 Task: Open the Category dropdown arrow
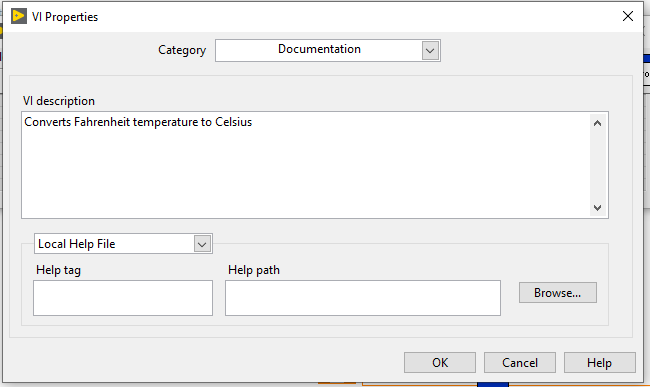[x=430, y=51]
